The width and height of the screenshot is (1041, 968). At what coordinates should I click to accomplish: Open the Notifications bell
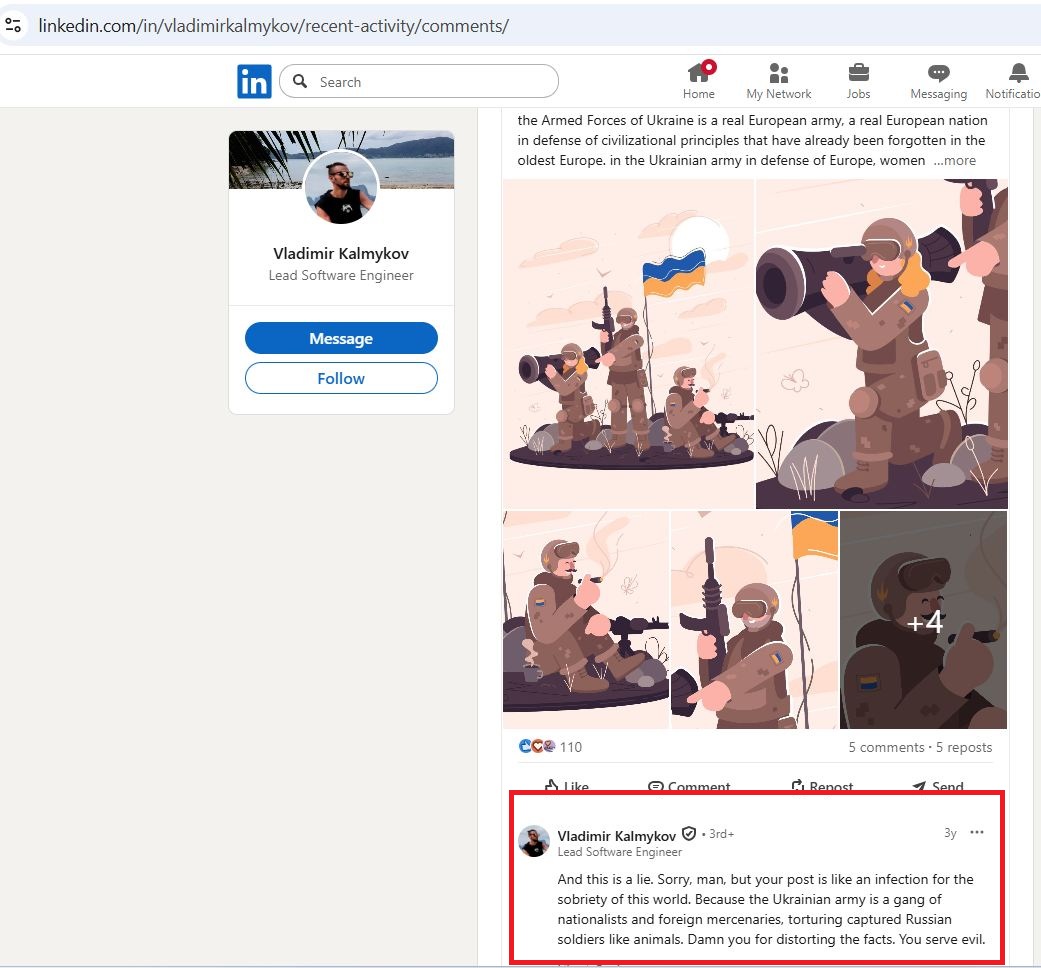click(x=1018, y=73)
